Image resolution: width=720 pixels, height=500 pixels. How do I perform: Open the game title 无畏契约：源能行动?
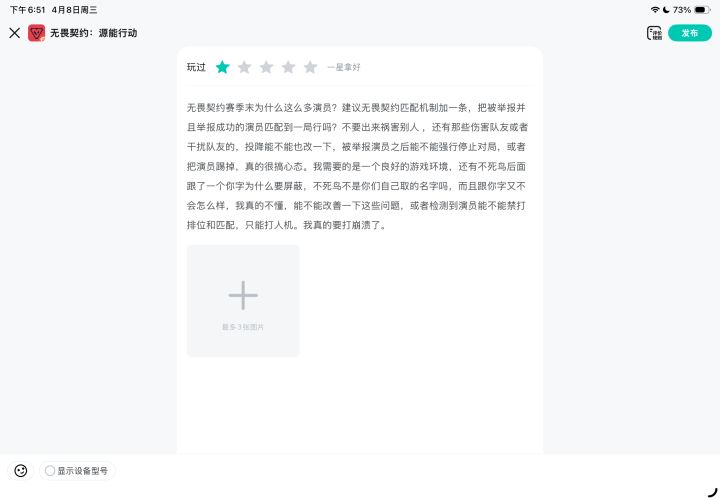(x=94, y=33)
